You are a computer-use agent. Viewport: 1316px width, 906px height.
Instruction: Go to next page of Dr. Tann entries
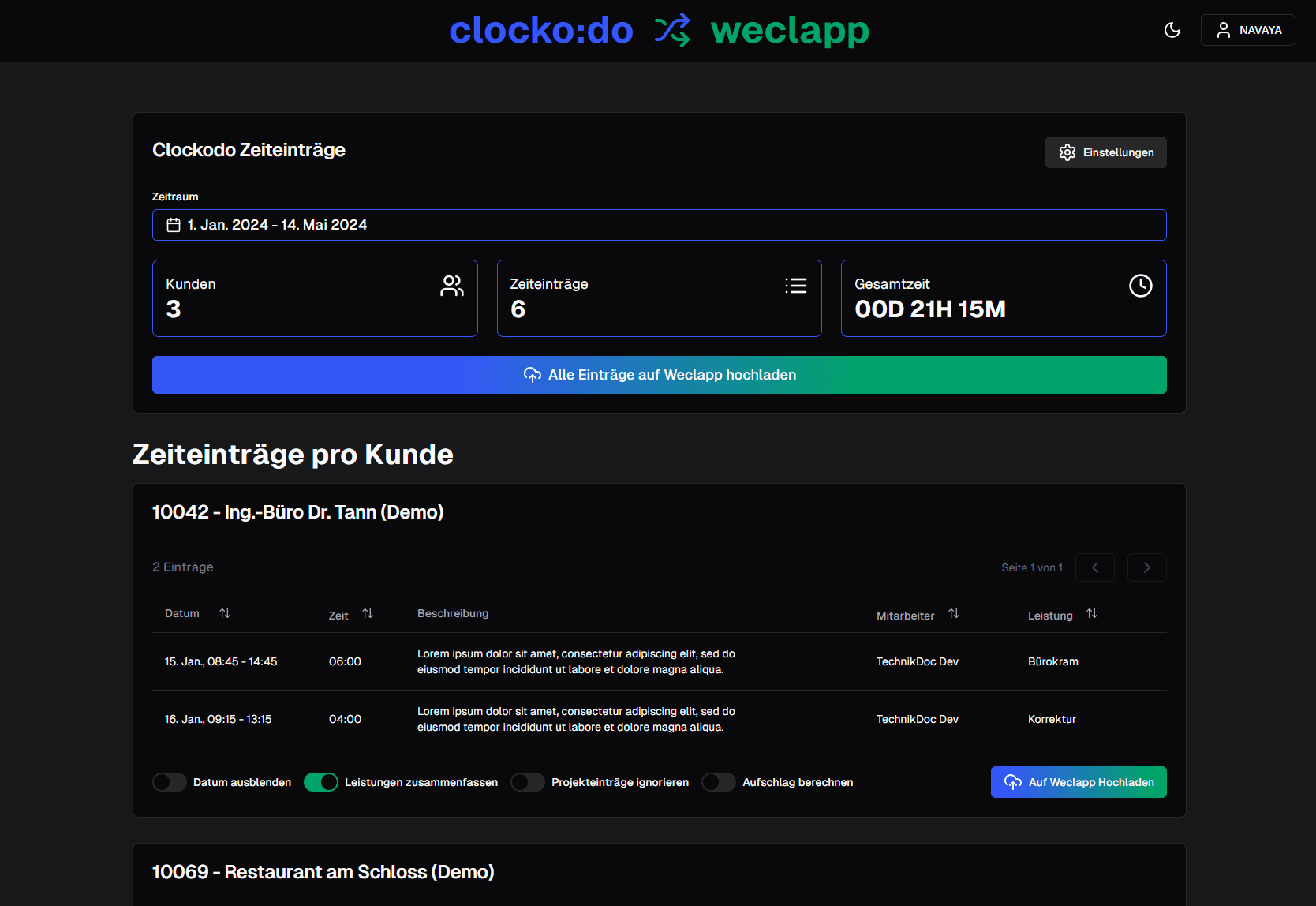pos(1146,567)
